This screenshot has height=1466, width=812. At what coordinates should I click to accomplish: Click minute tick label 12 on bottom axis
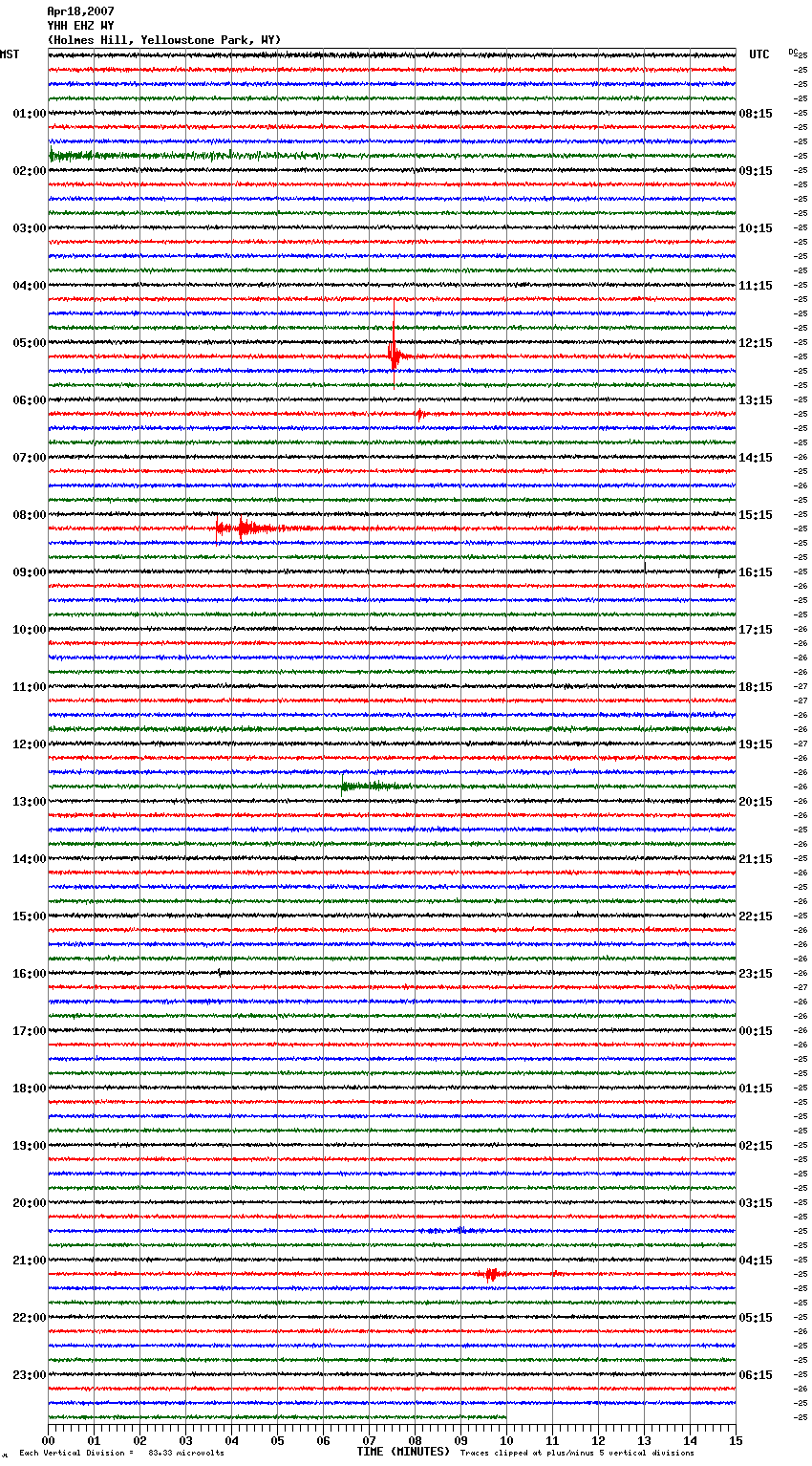coord(598,1440)
